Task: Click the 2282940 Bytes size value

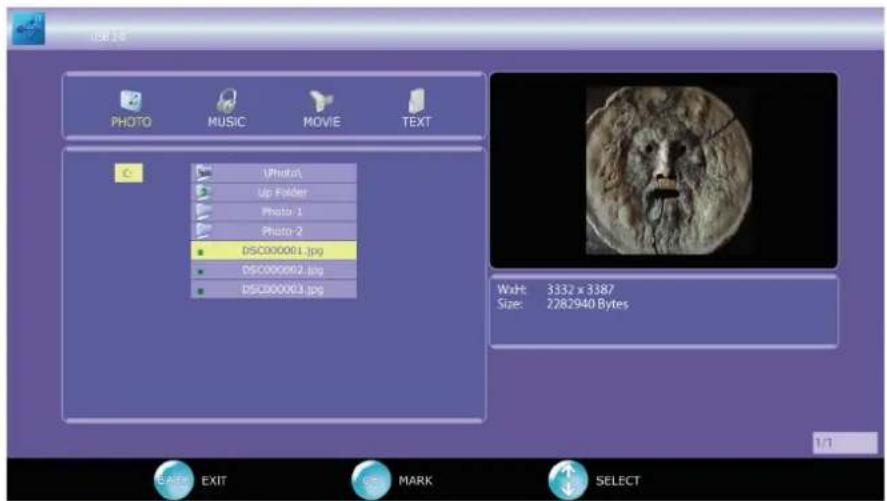Action: 587,304
